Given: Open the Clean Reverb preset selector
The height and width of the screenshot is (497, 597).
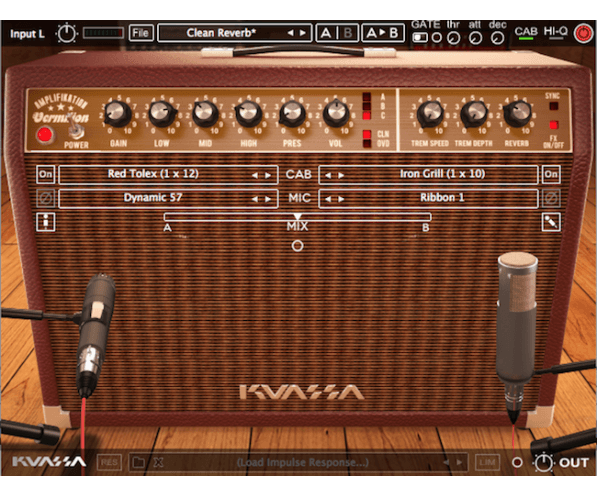Looking at the screenshot, I should click(x=235, y=33).
